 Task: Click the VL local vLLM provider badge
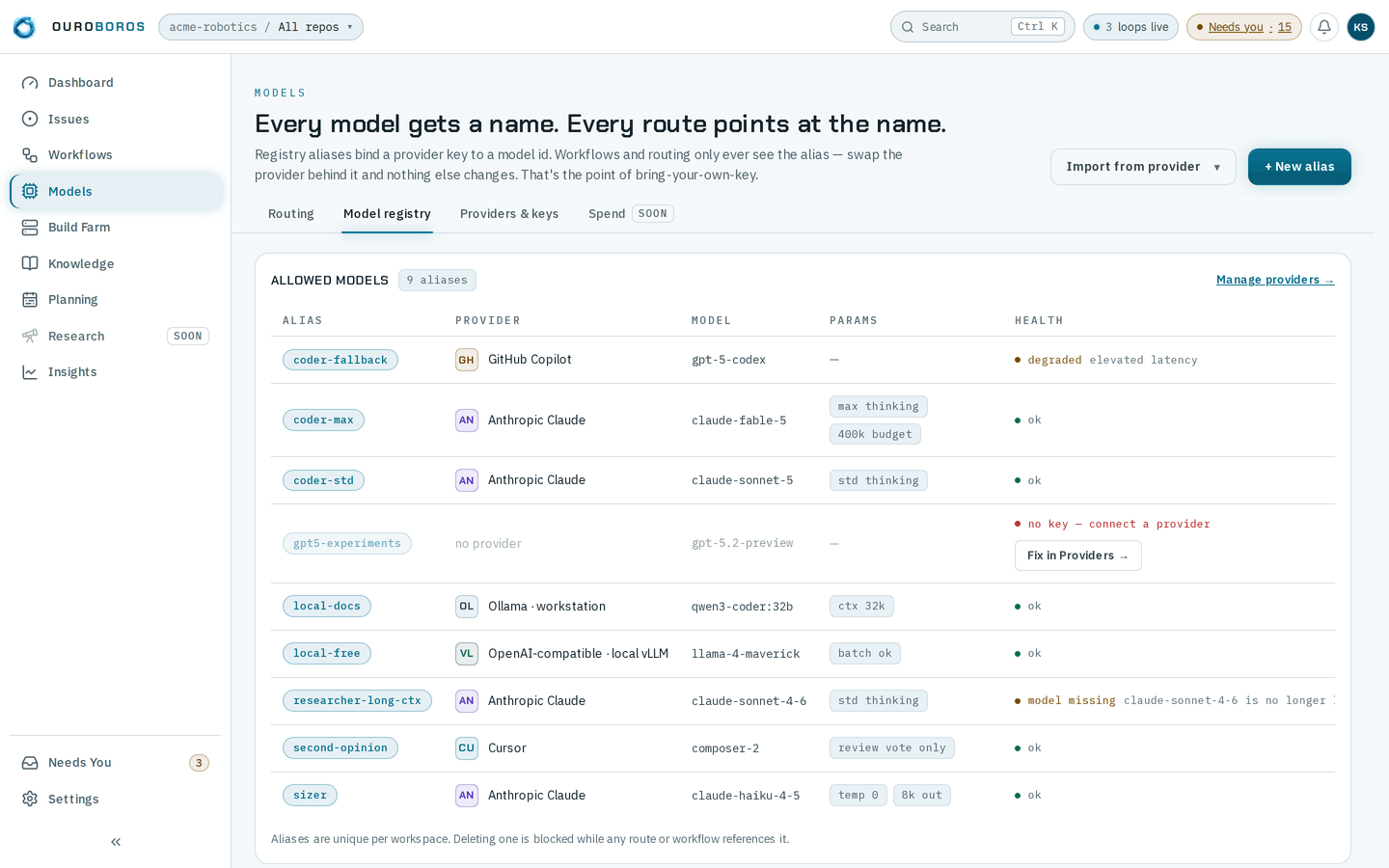coord(467,654)
